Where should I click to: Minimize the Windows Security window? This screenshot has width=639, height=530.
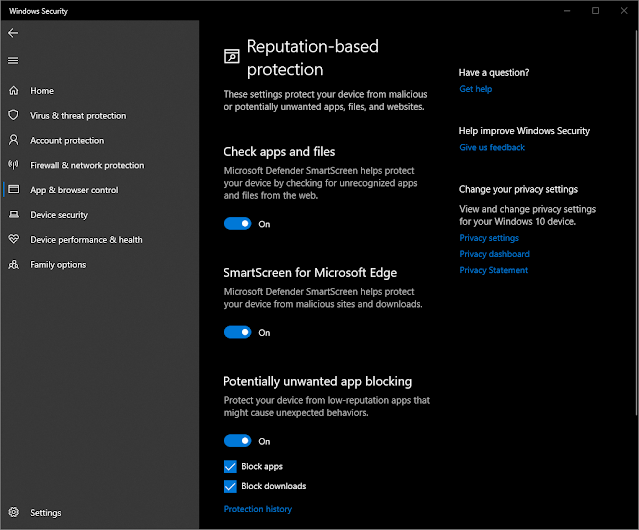click(x=567, y=11)
